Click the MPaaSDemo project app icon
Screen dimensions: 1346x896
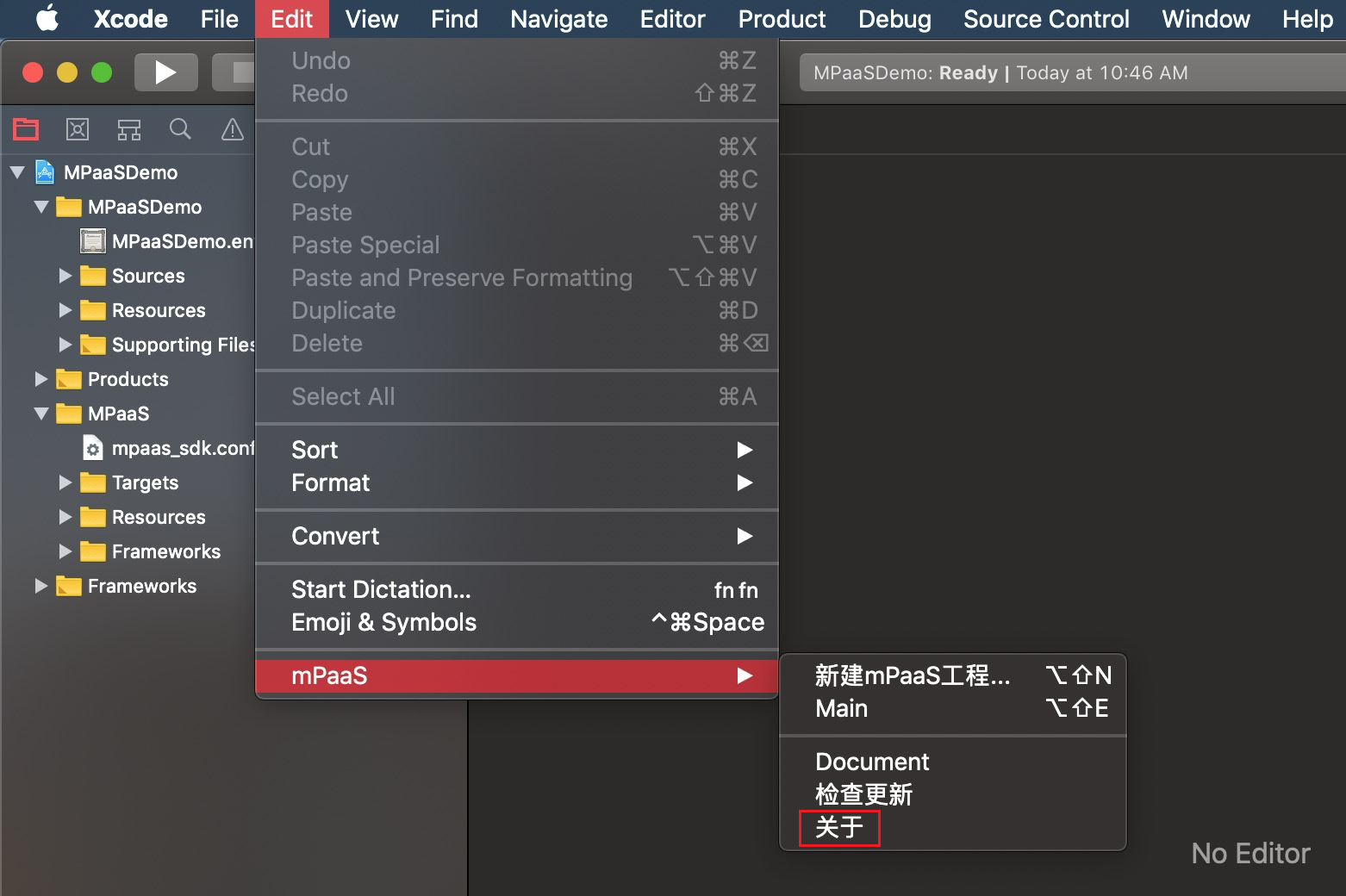[x=43, y=172]
